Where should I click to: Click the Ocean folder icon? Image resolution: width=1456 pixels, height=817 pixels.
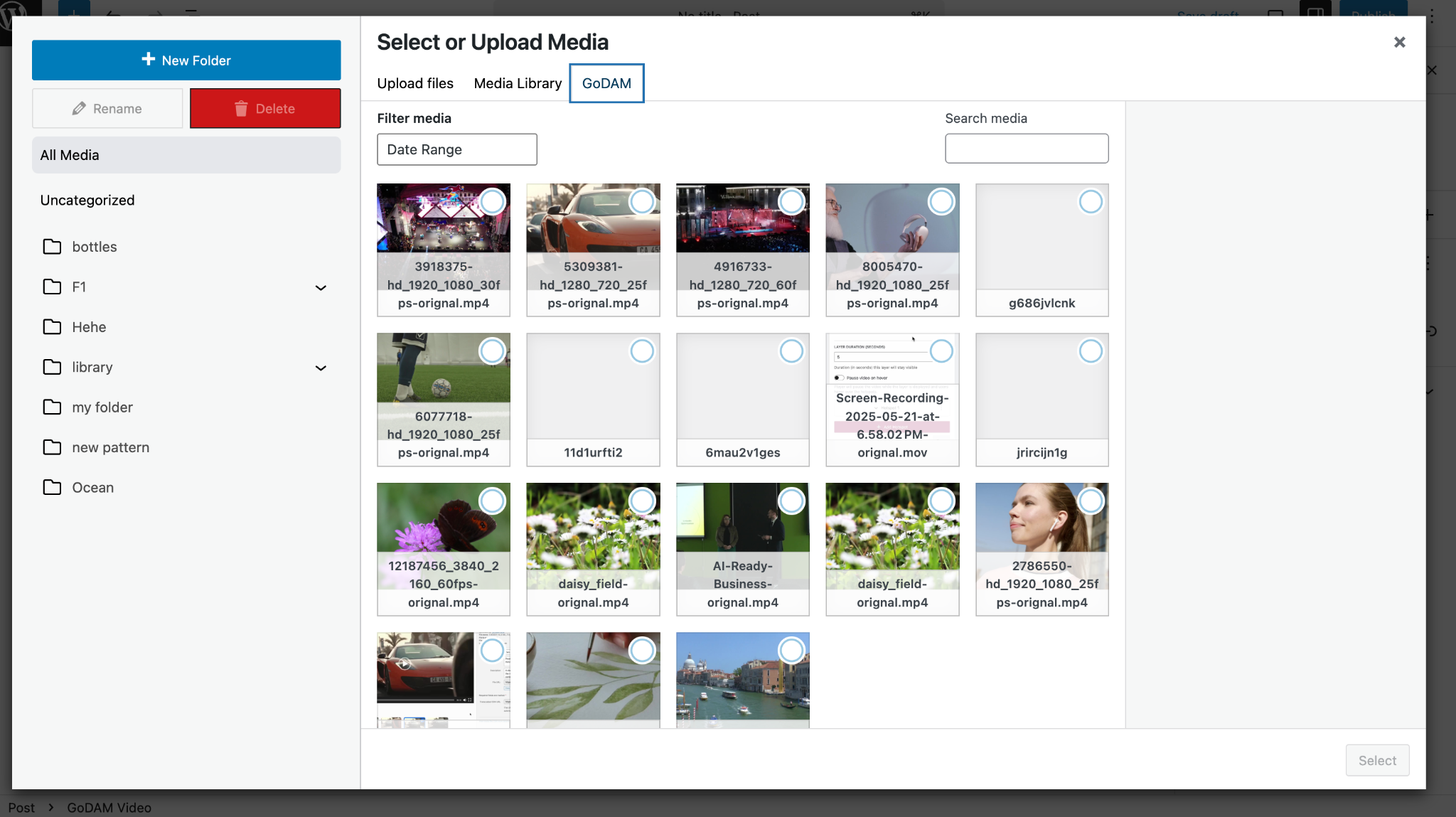click(52, 488)
